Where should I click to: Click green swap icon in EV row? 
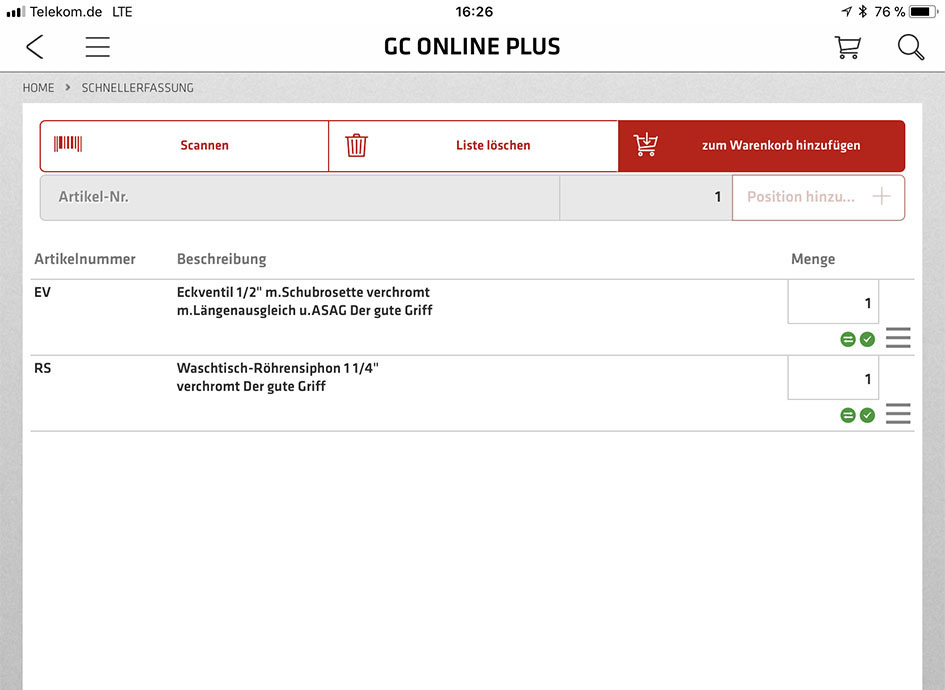point(848,340)
